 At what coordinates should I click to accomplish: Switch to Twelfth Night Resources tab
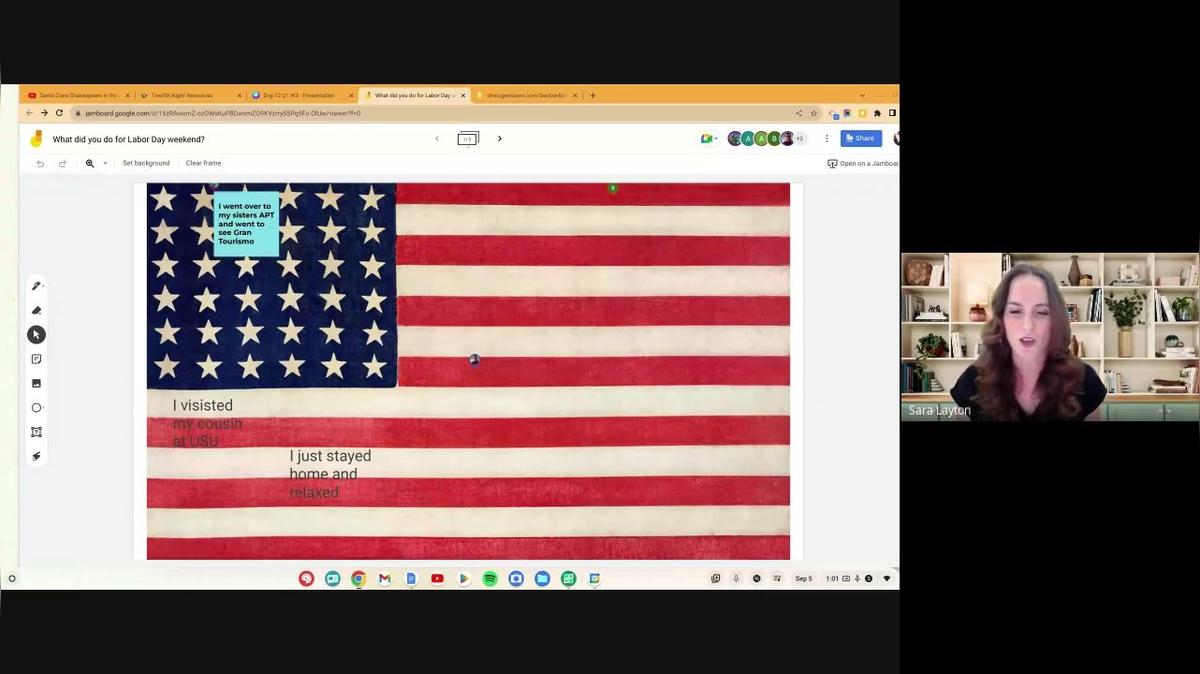tap(190, 95)
